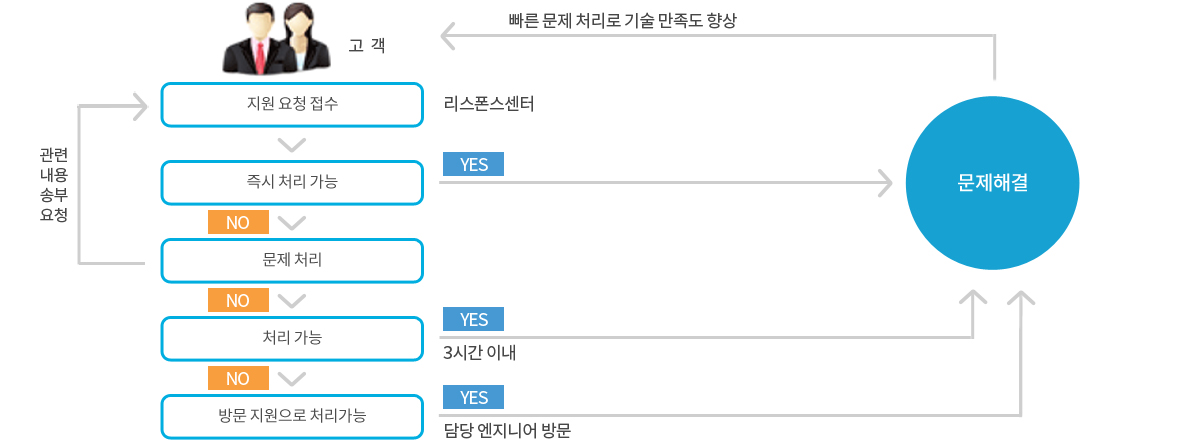Screen dimensions: 1200x440
Task: Click the chevron below 지원 요청 접수
Action: click(x=292, y=144)
